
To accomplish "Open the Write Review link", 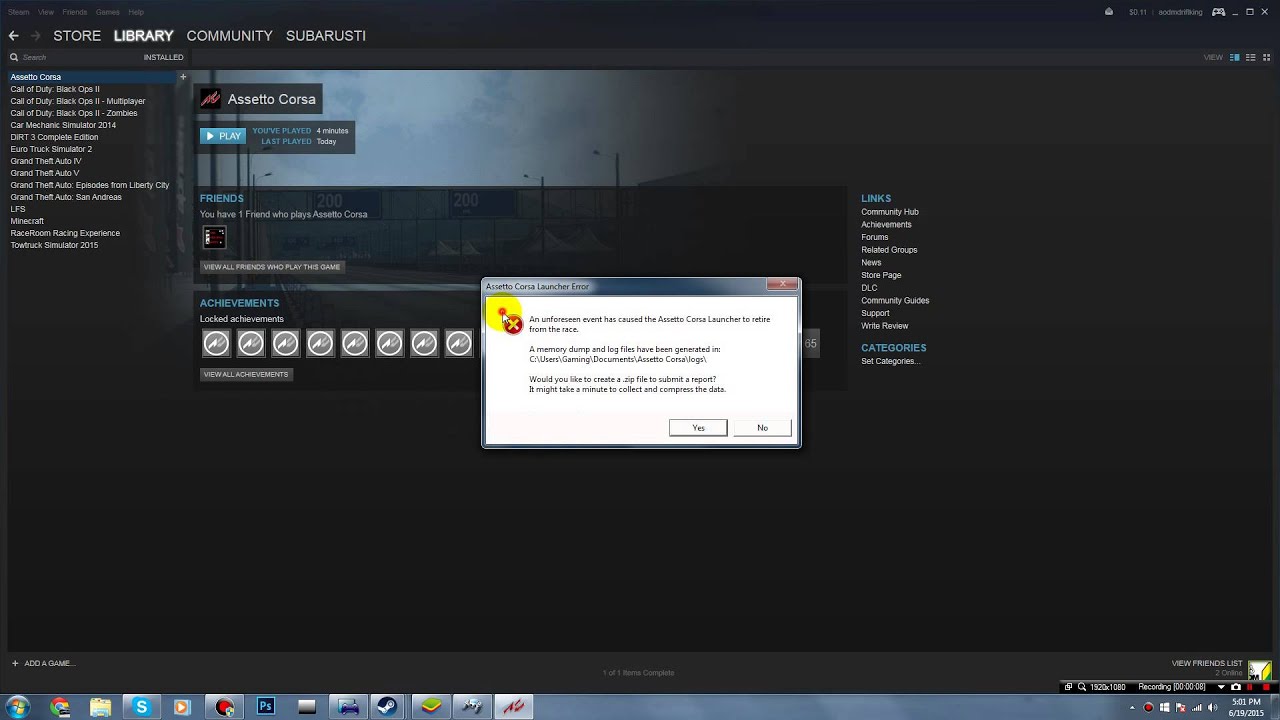I will (885, 326).
